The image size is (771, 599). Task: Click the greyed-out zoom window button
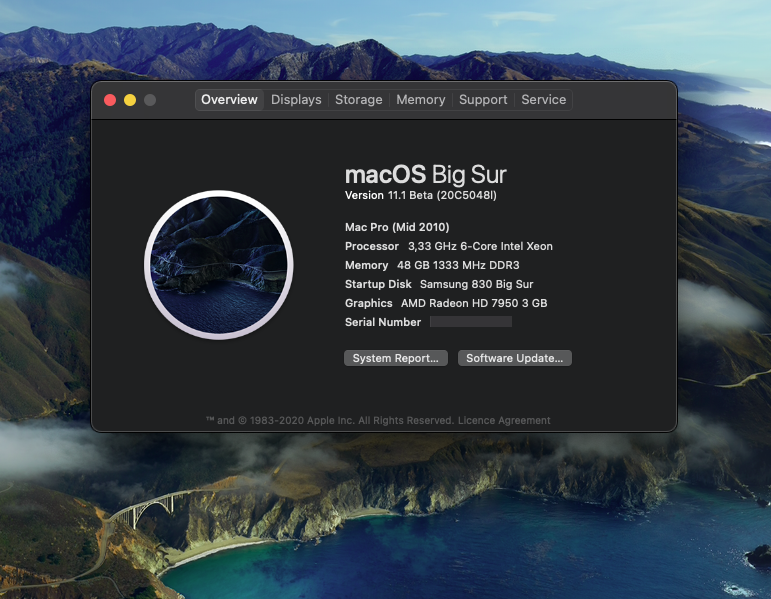click(x=150, y=100)
